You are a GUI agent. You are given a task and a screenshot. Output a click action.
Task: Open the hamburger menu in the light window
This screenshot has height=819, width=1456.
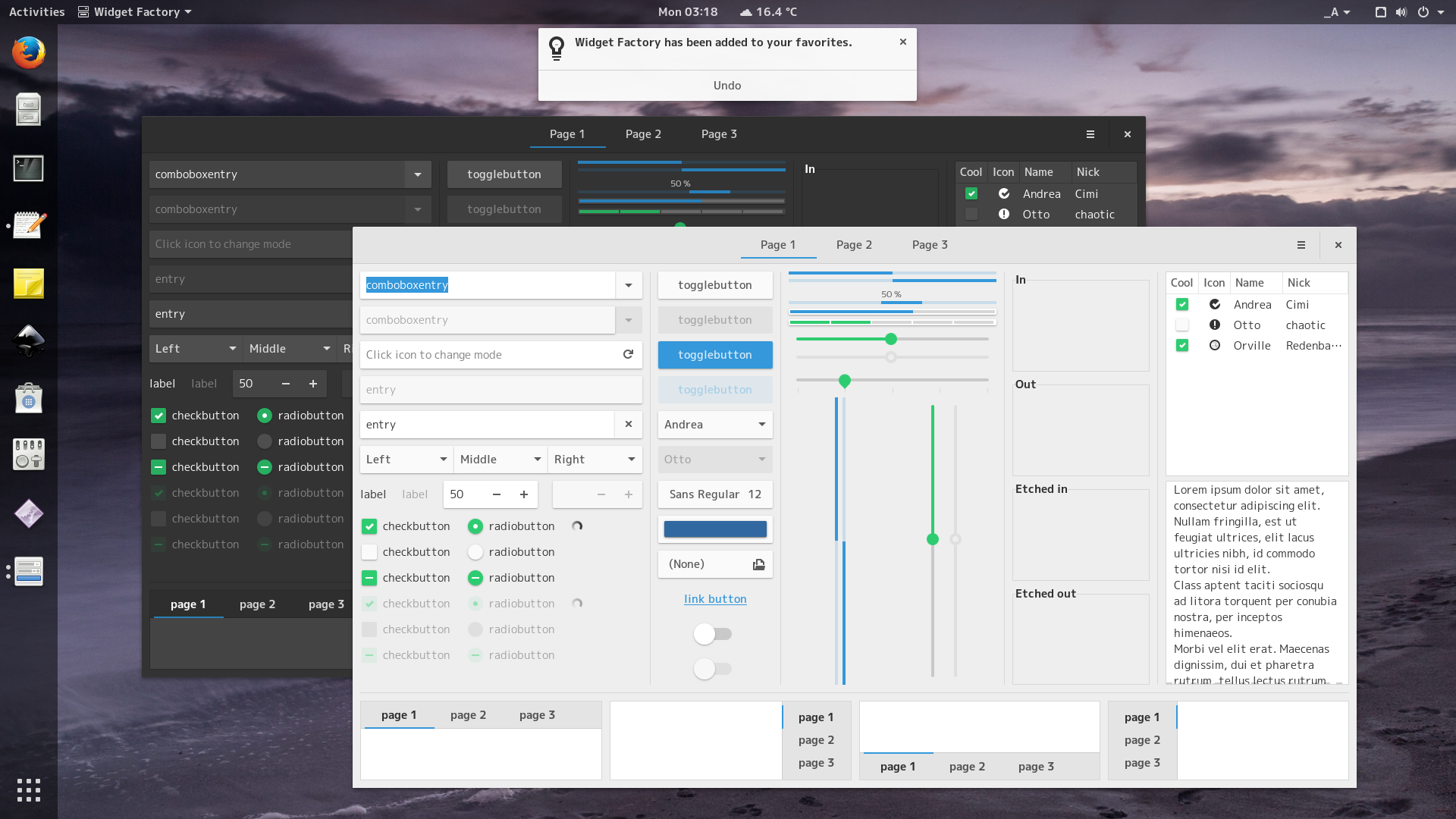[1301, 245]
